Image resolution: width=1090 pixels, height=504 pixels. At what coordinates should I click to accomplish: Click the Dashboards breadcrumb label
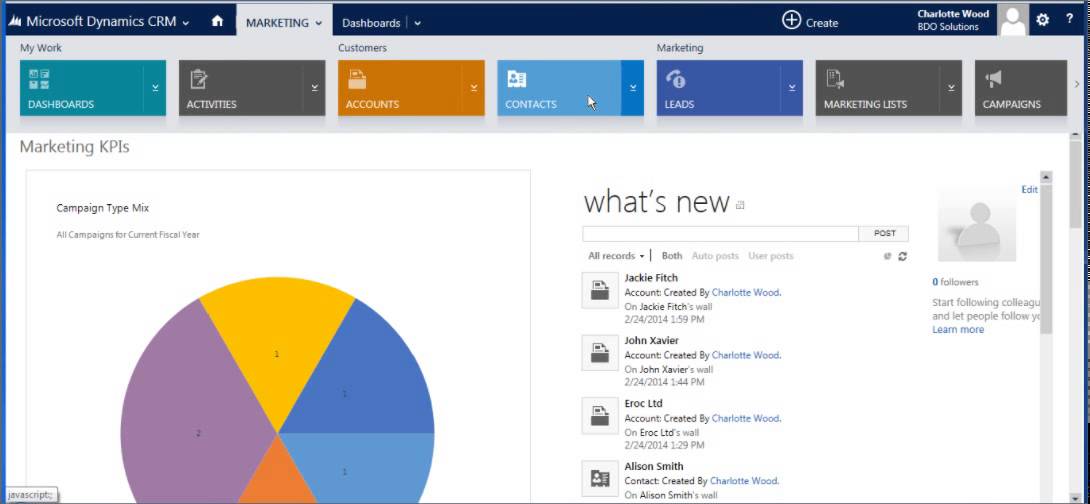click(371, 23)
